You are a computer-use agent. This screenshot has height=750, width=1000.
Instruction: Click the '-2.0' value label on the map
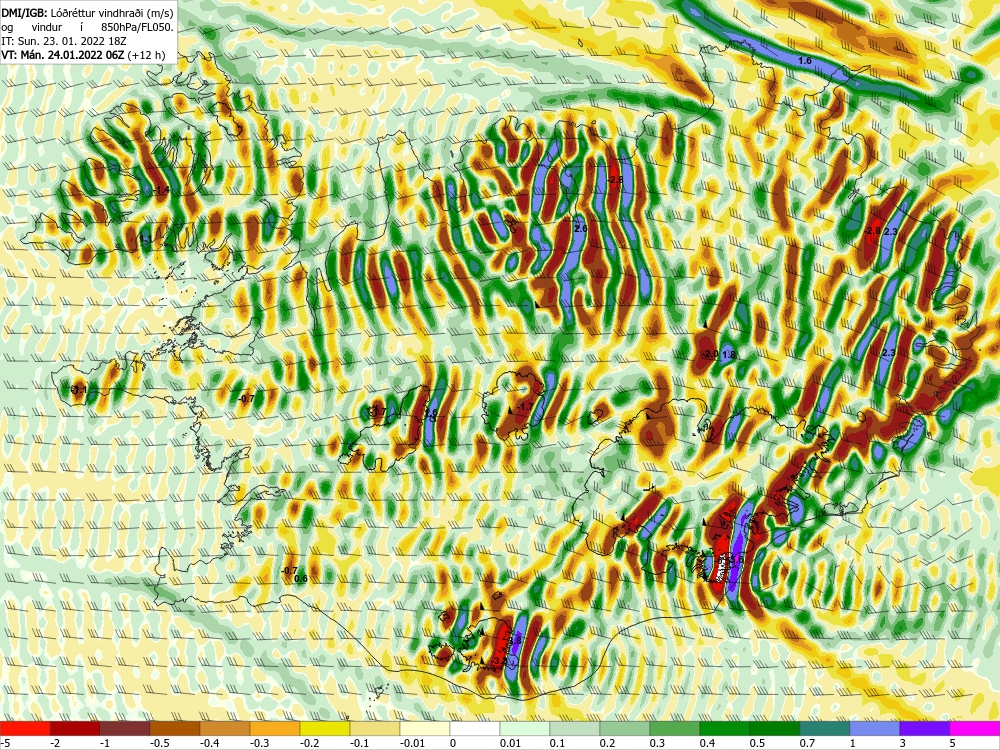[710, 354]
